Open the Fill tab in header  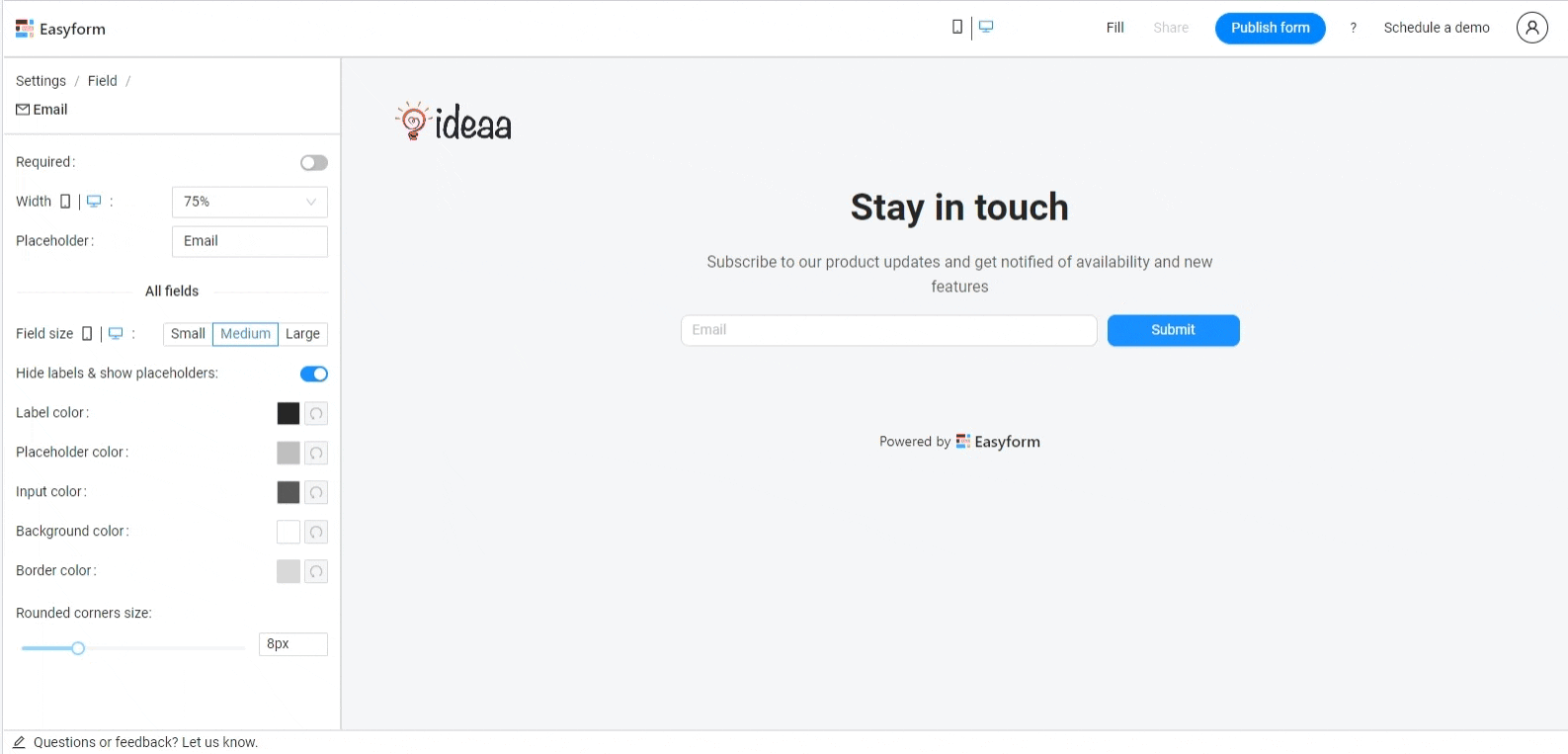[1114, 28]
